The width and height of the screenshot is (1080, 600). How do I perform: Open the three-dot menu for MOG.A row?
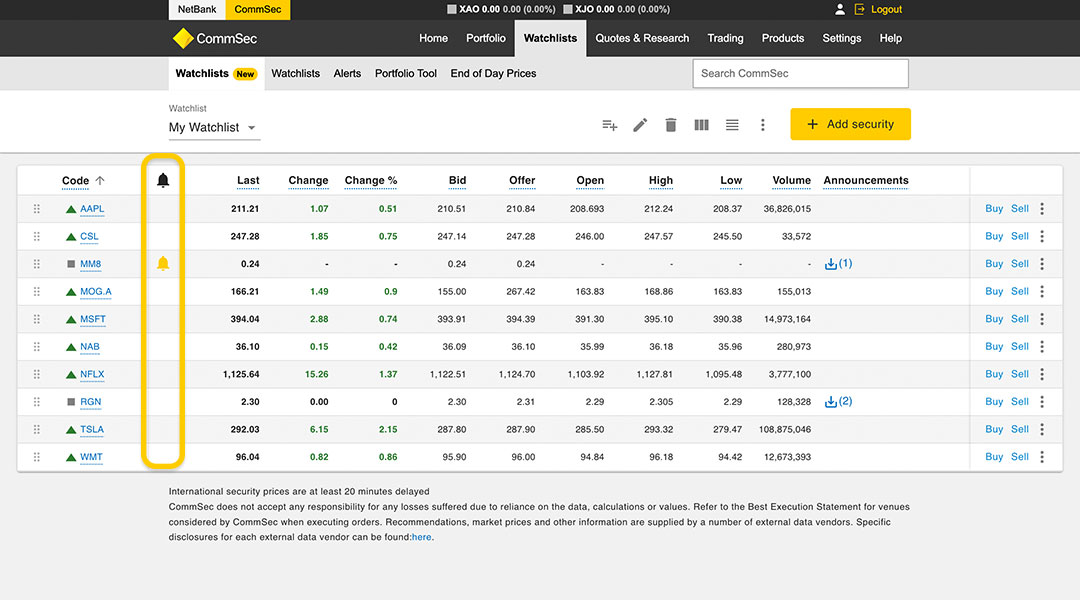(1042, 291)
